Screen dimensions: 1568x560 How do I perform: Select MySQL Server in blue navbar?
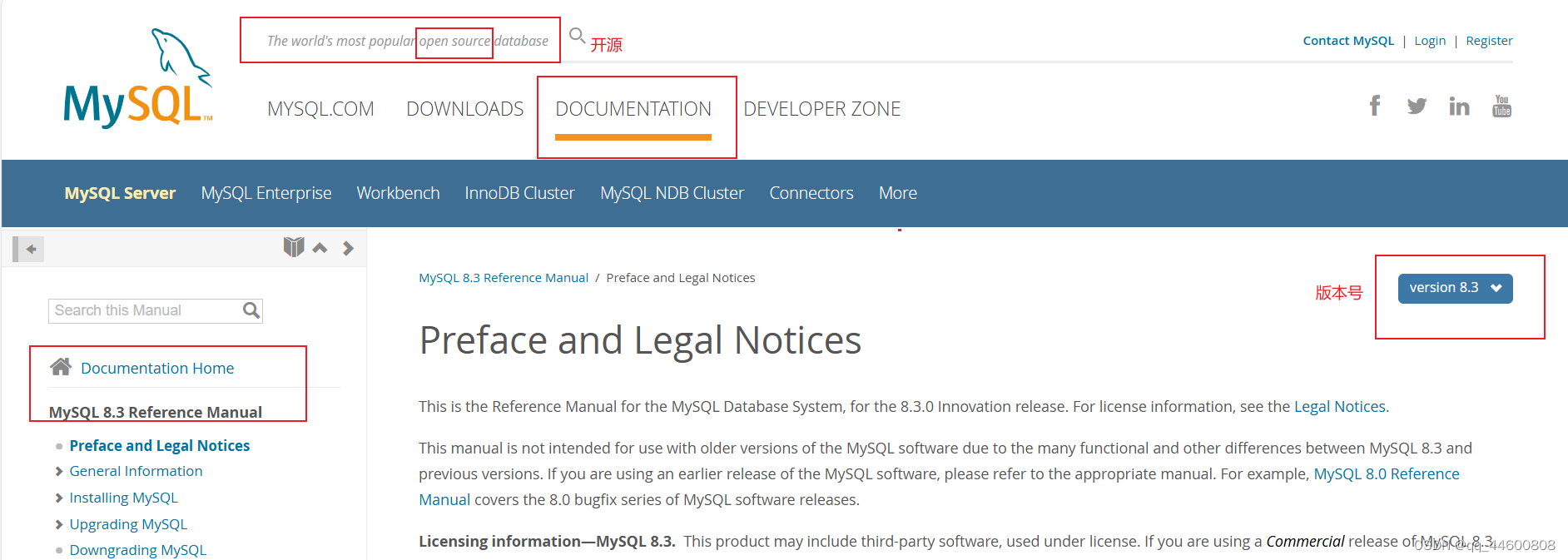tap(120, 193)
